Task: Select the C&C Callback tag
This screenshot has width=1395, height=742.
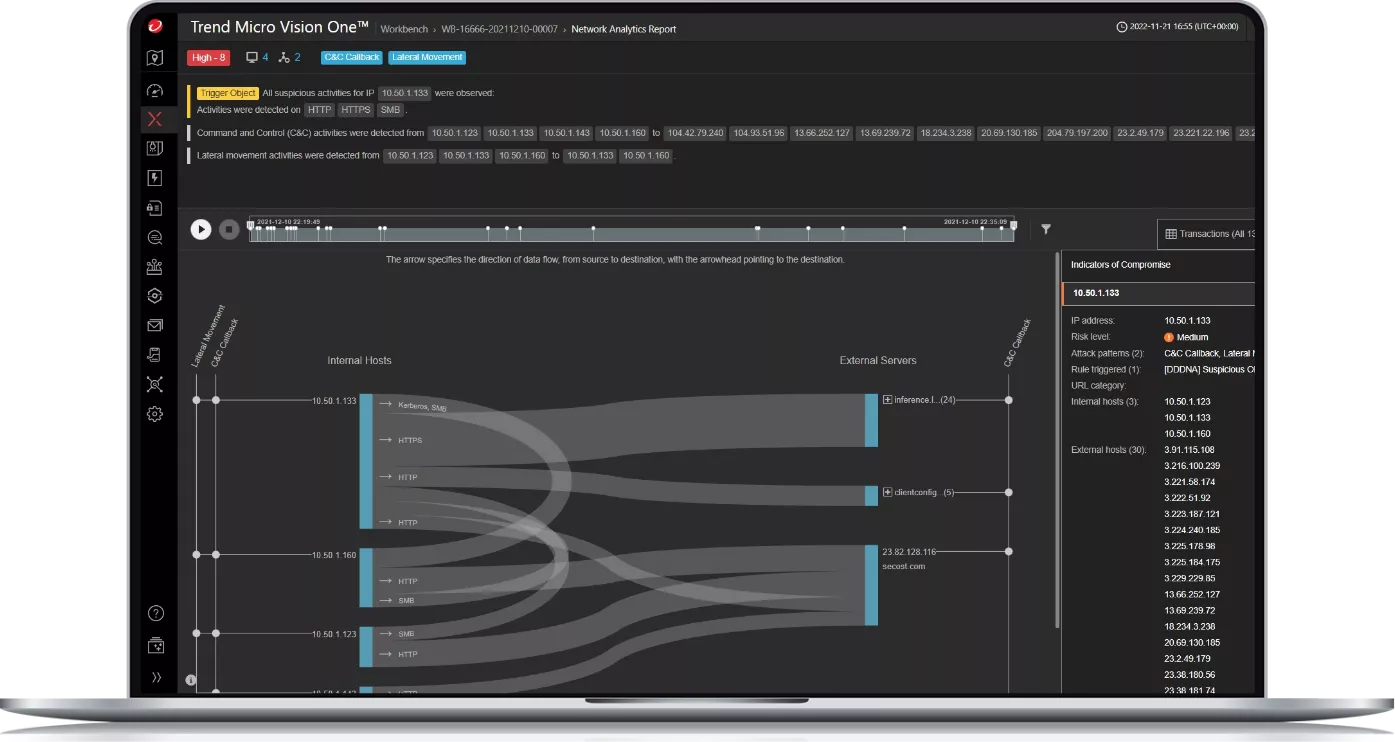Action: click(x=352, y=58)
